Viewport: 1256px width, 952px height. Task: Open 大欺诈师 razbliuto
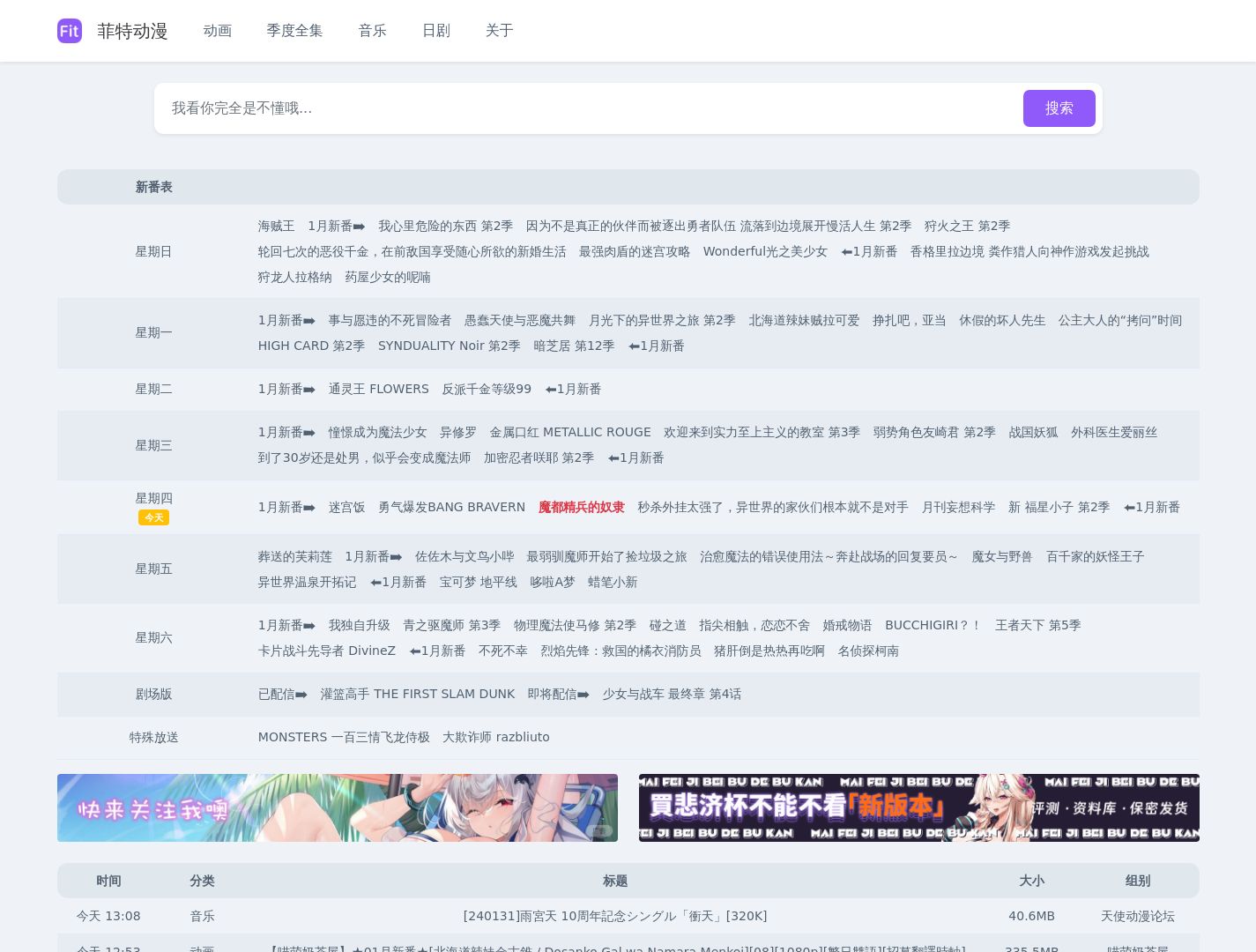click(495, 738)
